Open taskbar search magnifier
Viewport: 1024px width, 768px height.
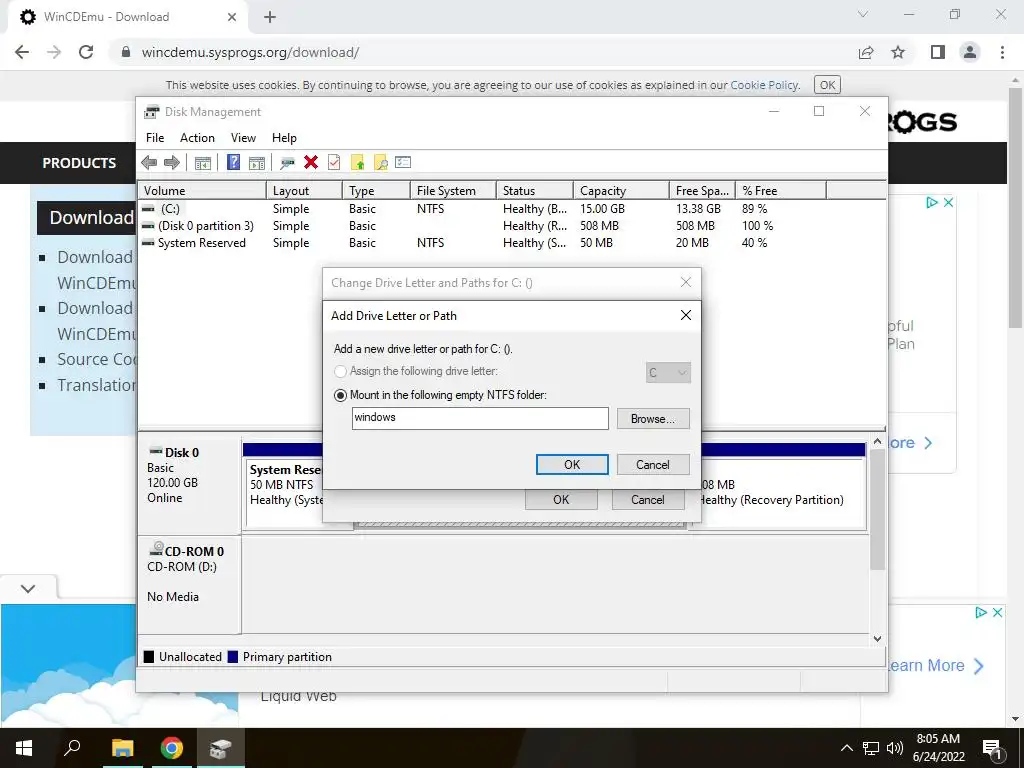(x=72, y=748)
